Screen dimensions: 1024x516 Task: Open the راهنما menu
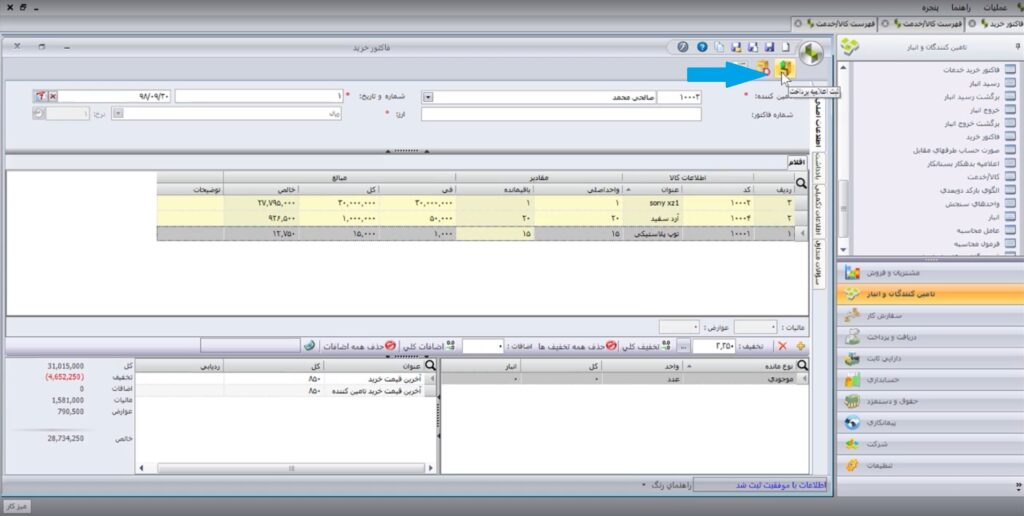(x=962, y=7)
